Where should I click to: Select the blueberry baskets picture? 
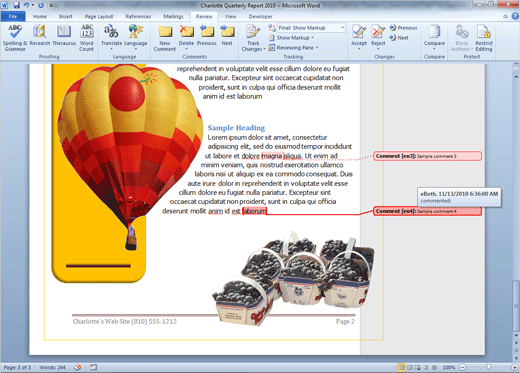point(293,277)
